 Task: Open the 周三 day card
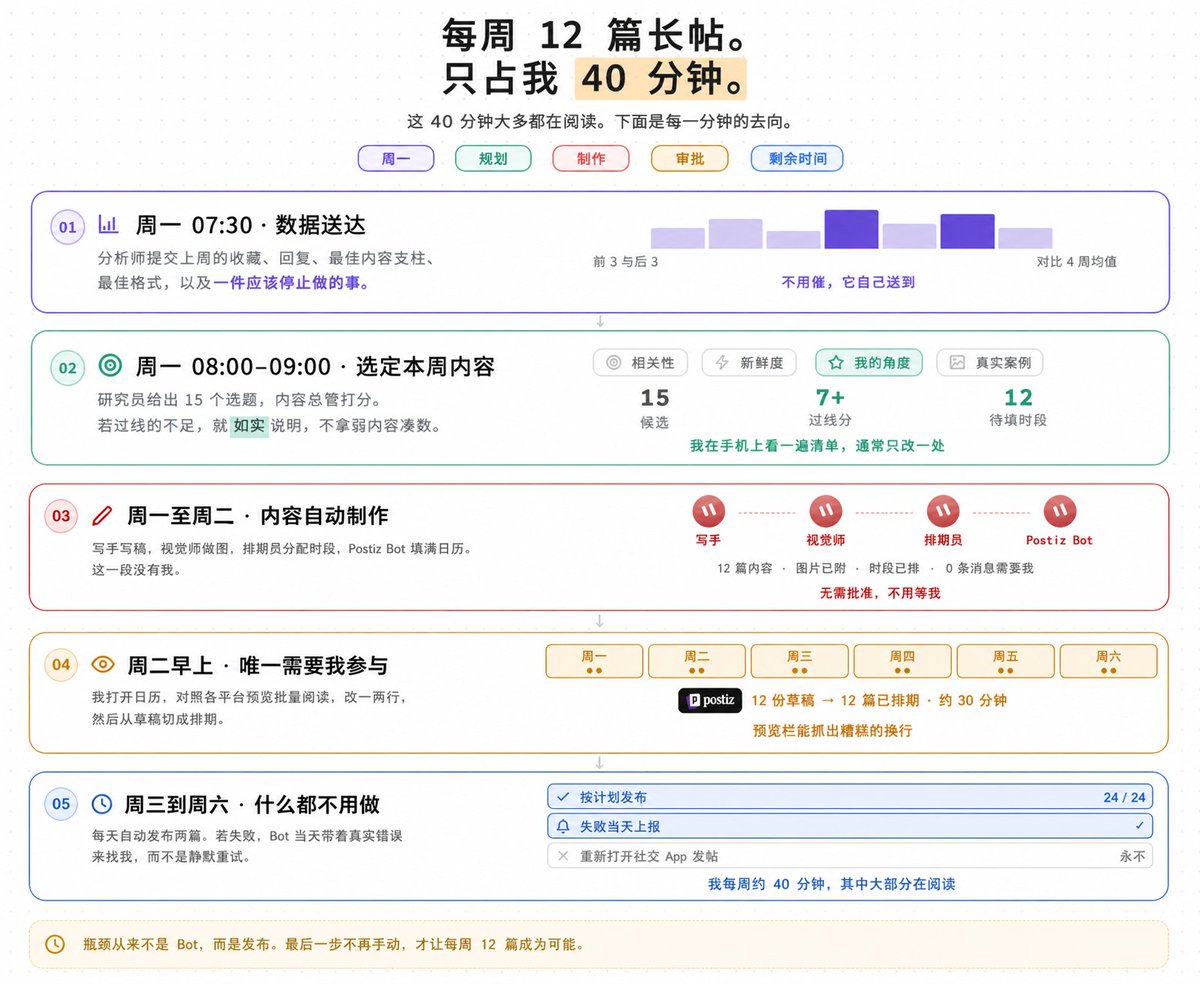[x=800, y=661]
